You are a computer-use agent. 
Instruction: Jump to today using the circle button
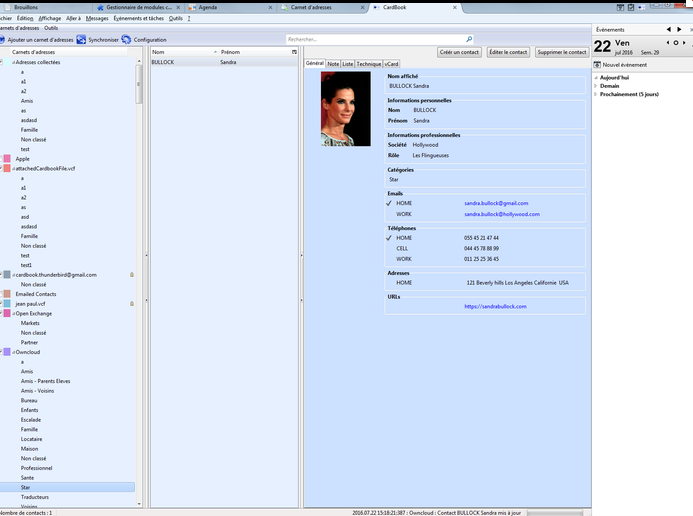[676, 43]
